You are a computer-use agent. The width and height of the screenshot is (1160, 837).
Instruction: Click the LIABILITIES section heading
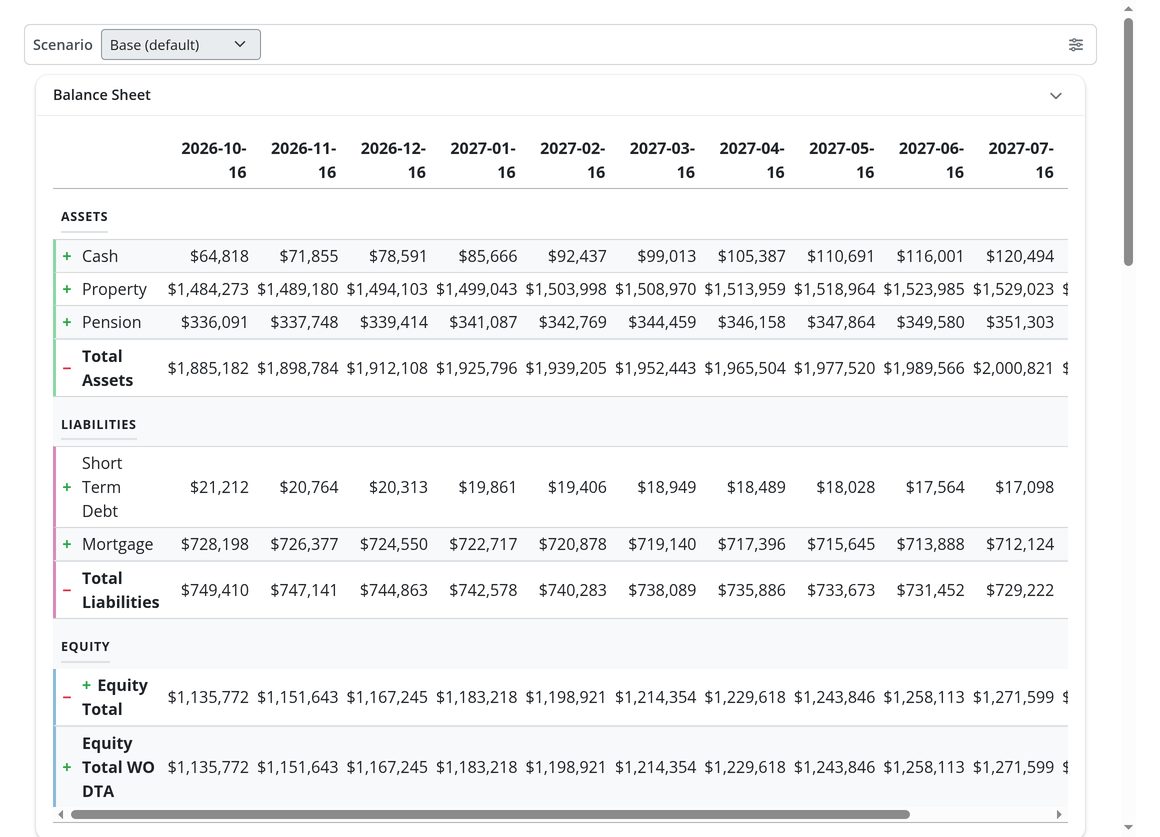point(98,425)
